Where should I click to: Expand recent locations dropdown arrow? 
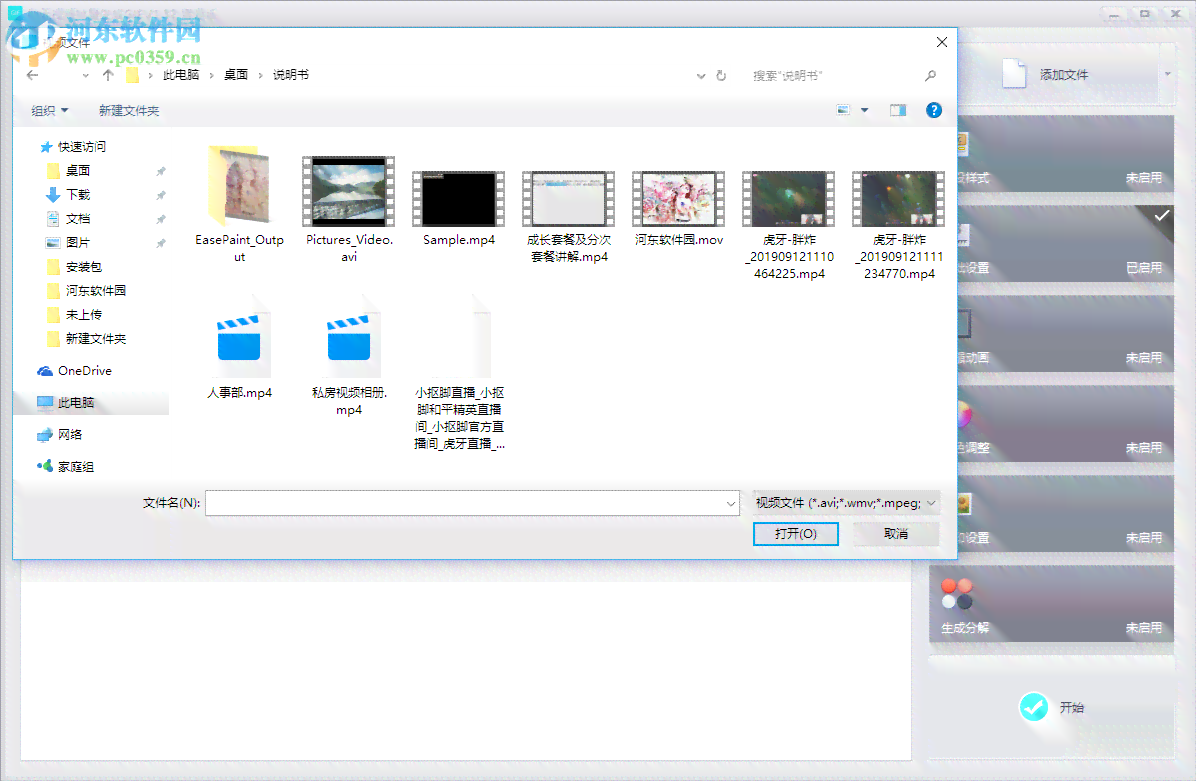click(x=85, y=76)
